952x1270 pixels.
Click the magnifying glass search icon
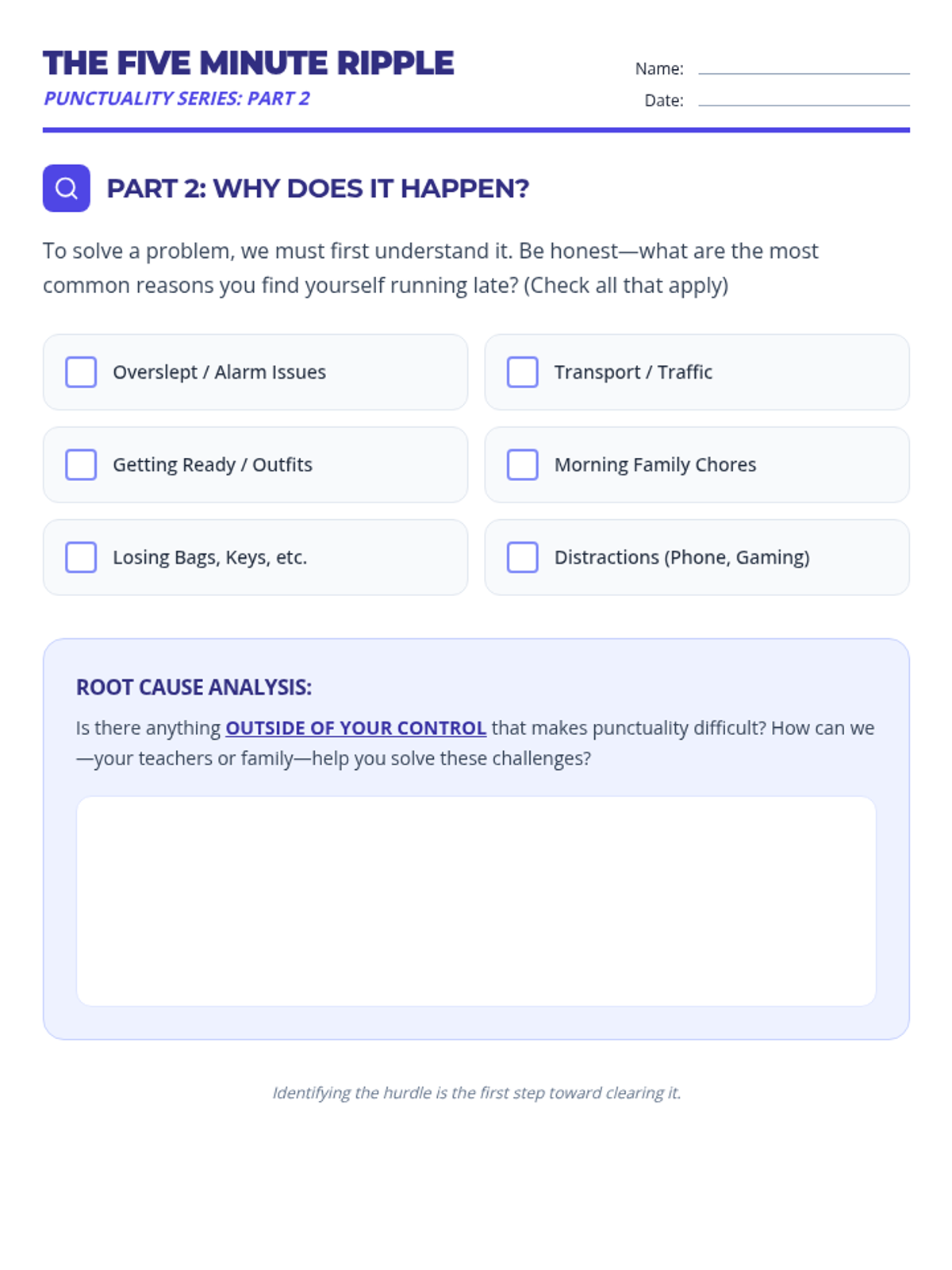tap(67, 188)
